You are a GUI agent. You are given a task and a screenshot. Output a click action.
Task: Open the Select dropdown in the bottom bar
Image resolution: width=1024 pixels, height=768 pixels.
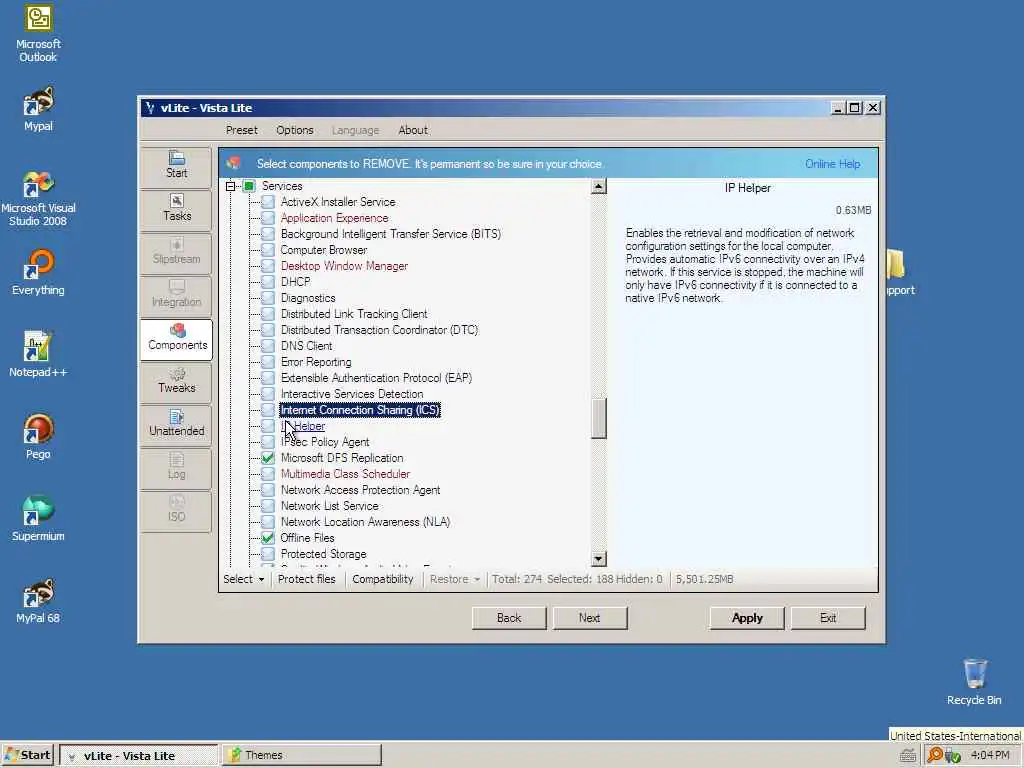pyautogui.click(x=244, y=579)
